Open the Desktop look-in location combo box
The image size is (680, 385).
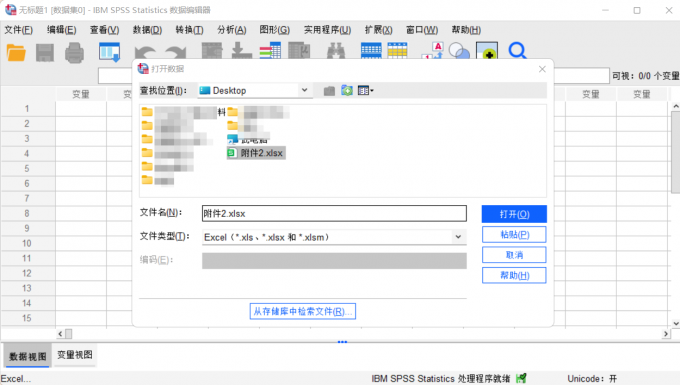click(x=255, y=91)
